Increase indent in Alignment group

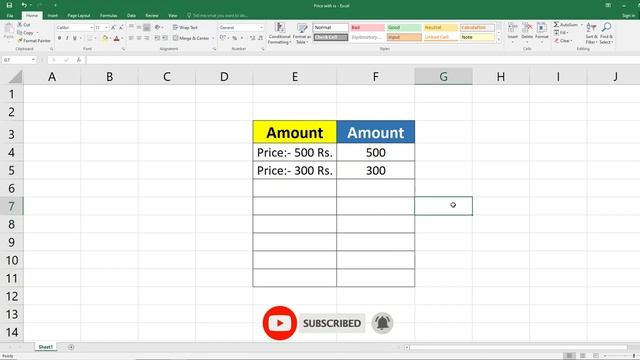[165, 38]
